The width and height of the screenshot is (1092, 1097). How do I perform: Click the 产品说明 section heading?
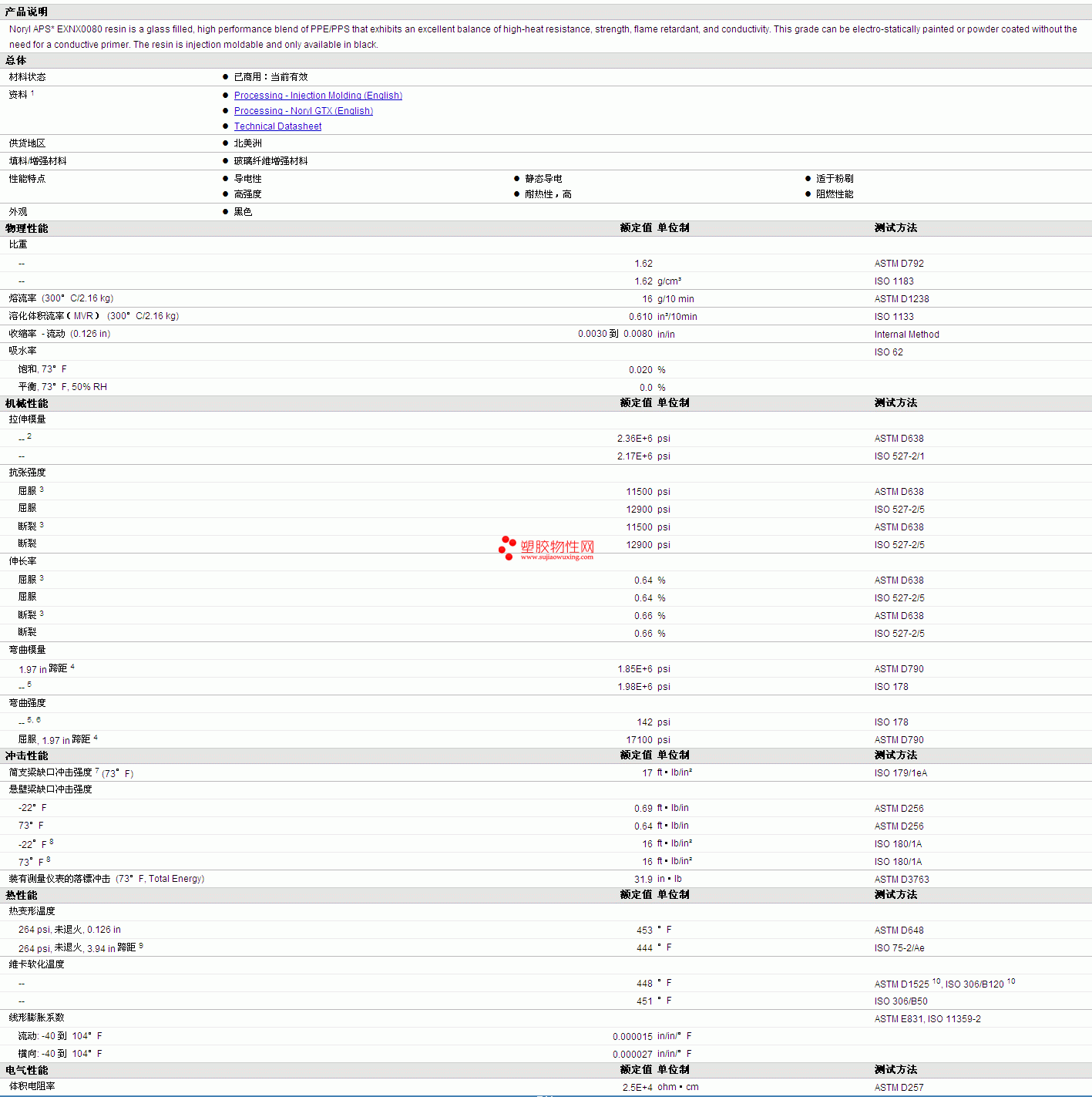(26, 12)
